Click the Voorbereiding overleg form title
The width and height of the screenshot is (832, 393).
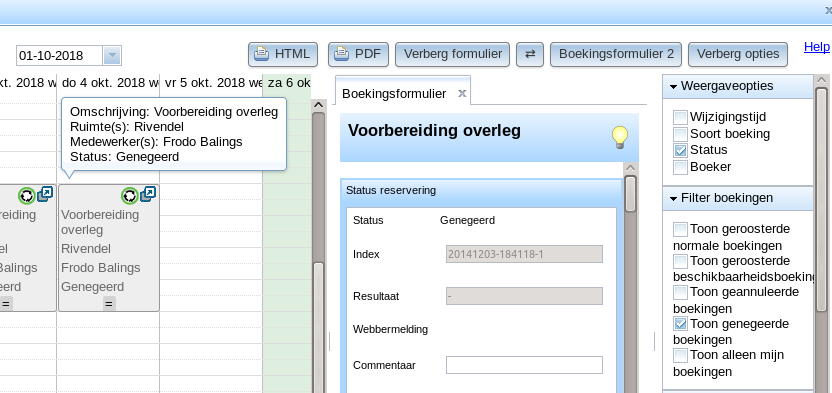[x=435, y=130]
